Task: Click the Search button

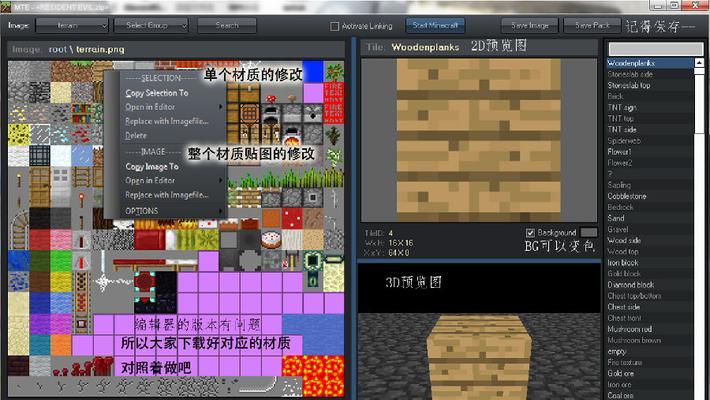Action: (x=227, y=25)
